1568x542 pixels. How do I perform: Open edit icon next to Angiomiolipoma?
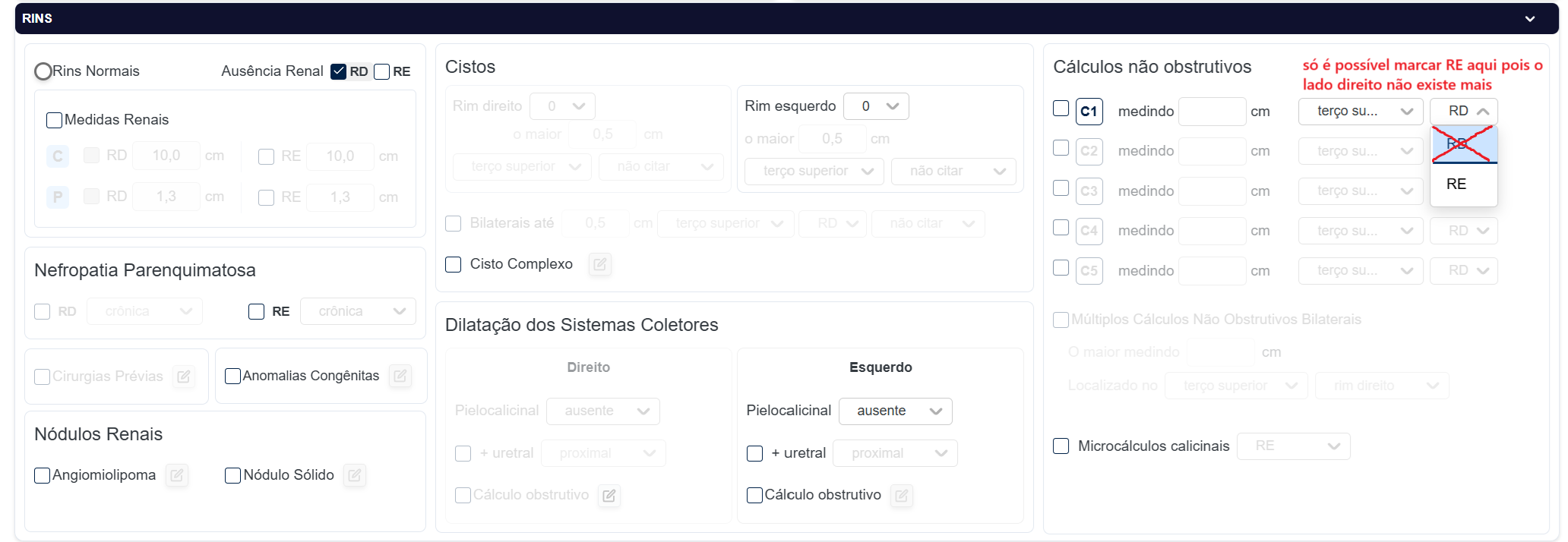point(177,475)
